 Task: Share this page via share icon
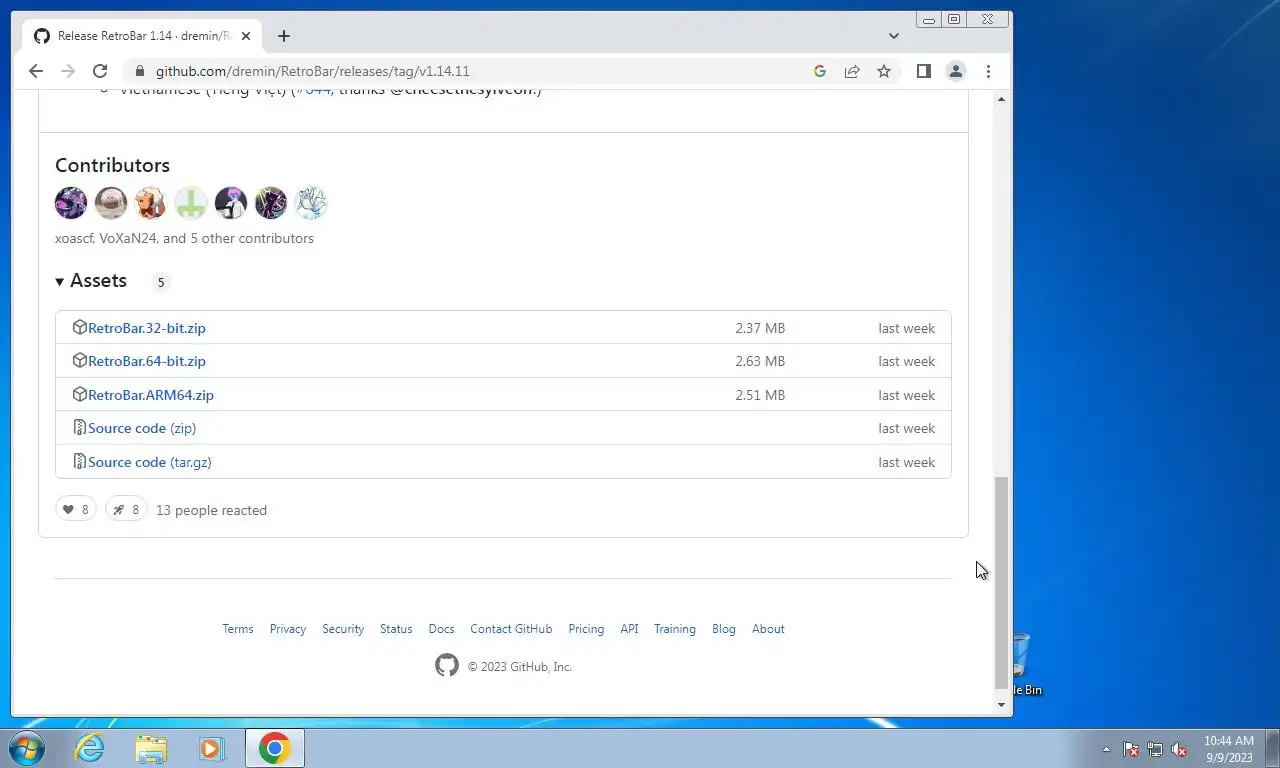[852, 71]
